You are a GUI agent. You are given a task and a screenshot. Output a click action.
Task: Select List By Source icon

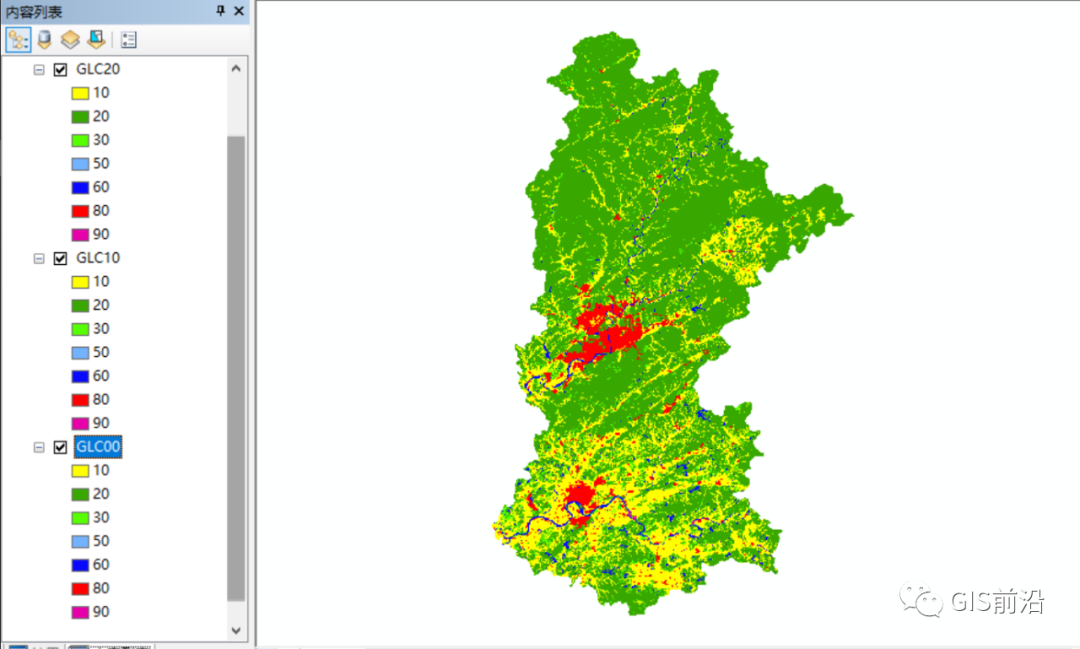(45, 39)
